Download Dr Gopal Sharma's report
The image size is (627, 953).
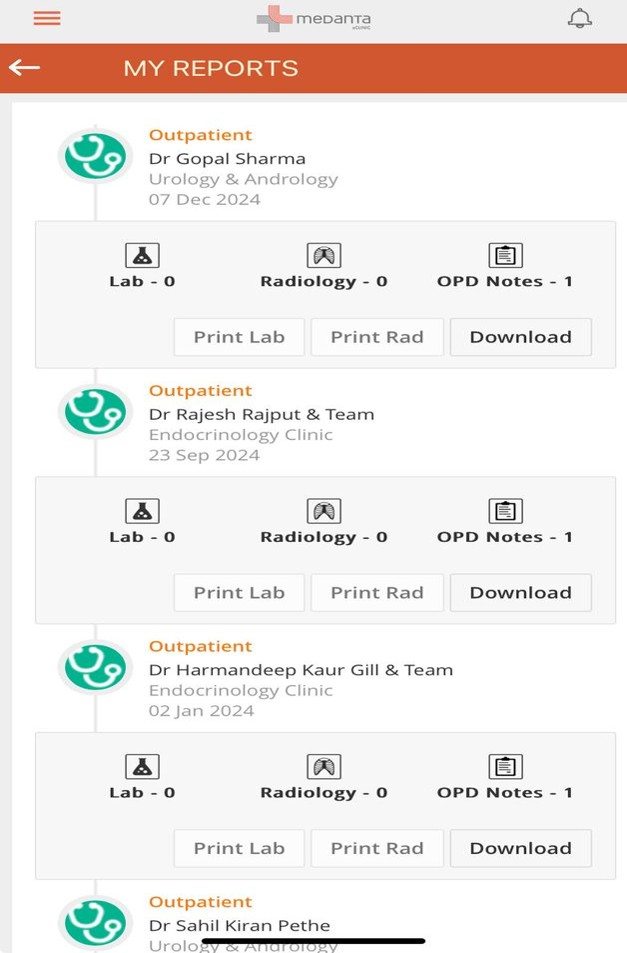[x=521, y=337]
